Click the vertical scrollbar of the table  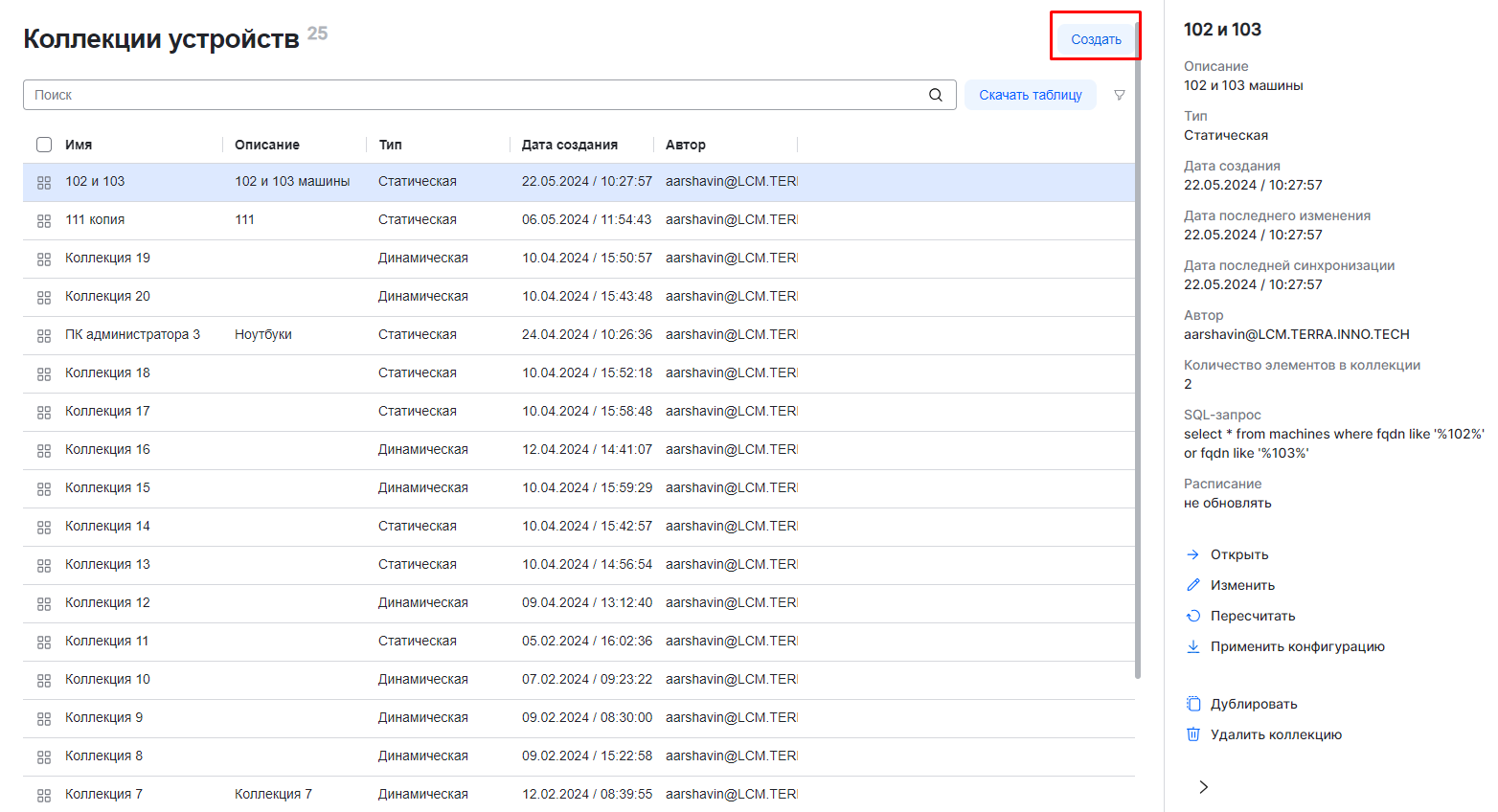click(x=1137, y=383)
